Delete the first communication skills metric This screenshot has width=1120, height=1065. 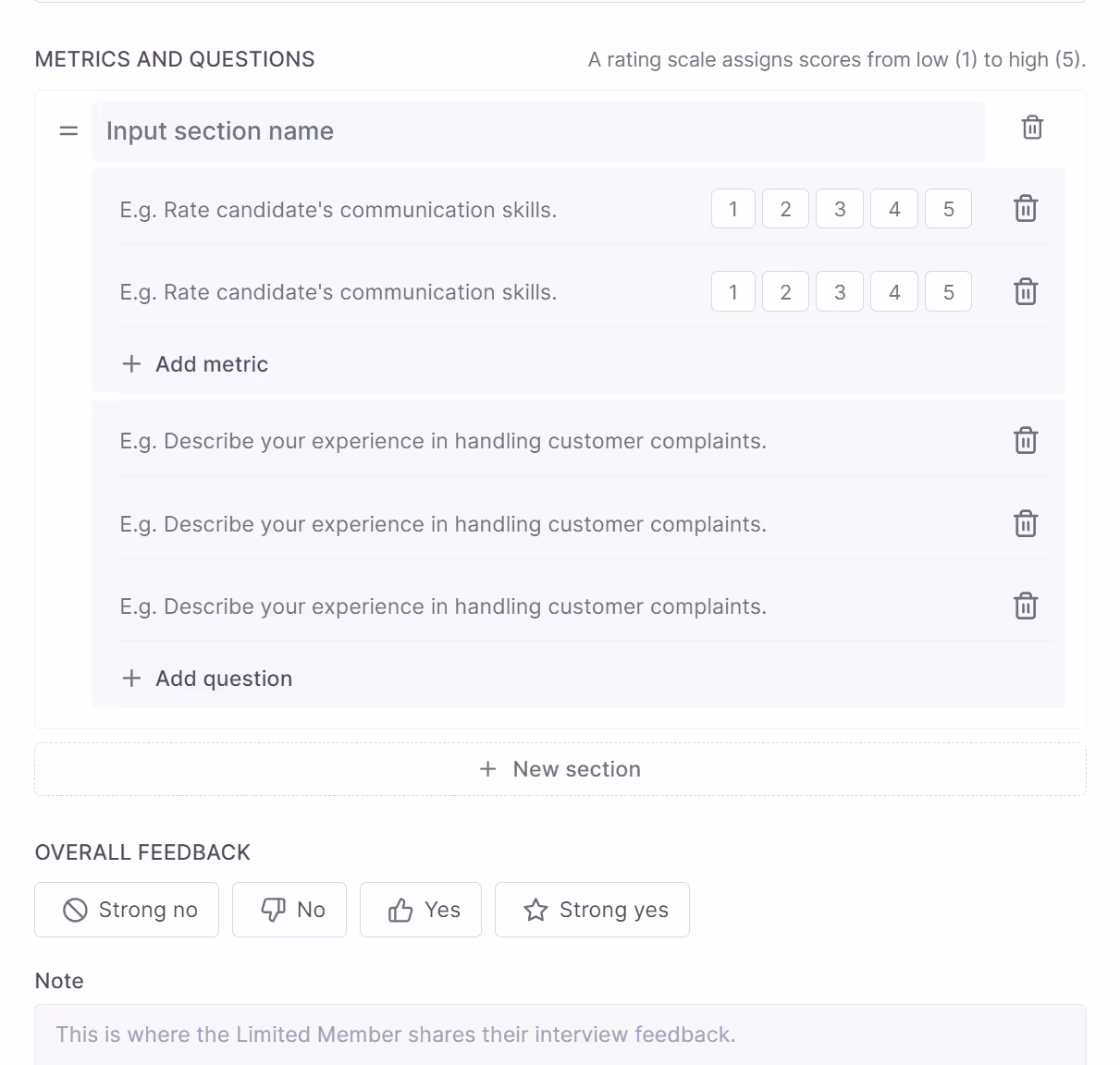[x=1026, y=209]
